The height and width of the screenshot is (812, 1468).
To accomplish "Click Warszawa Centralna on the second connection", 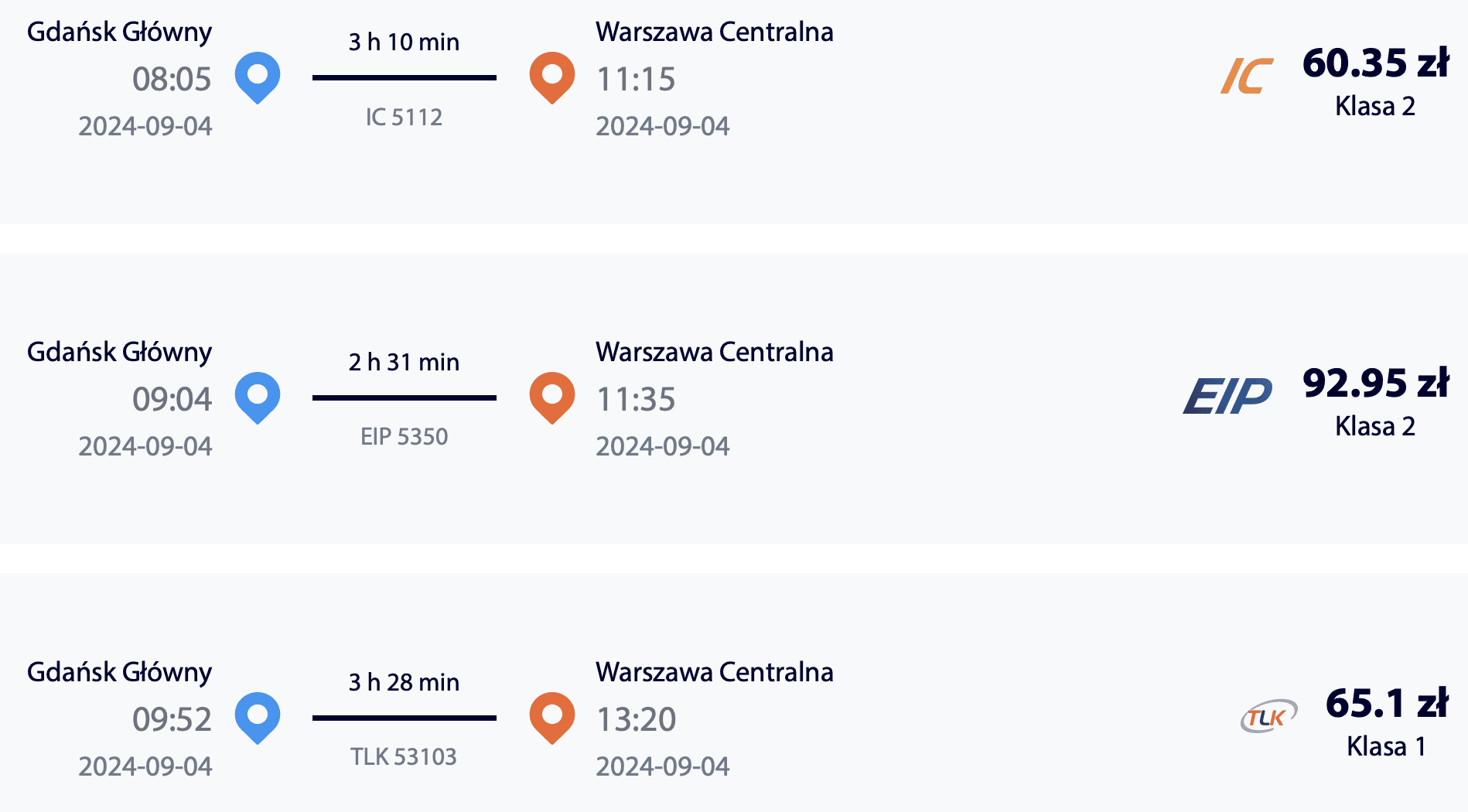I will click(714, 352).
